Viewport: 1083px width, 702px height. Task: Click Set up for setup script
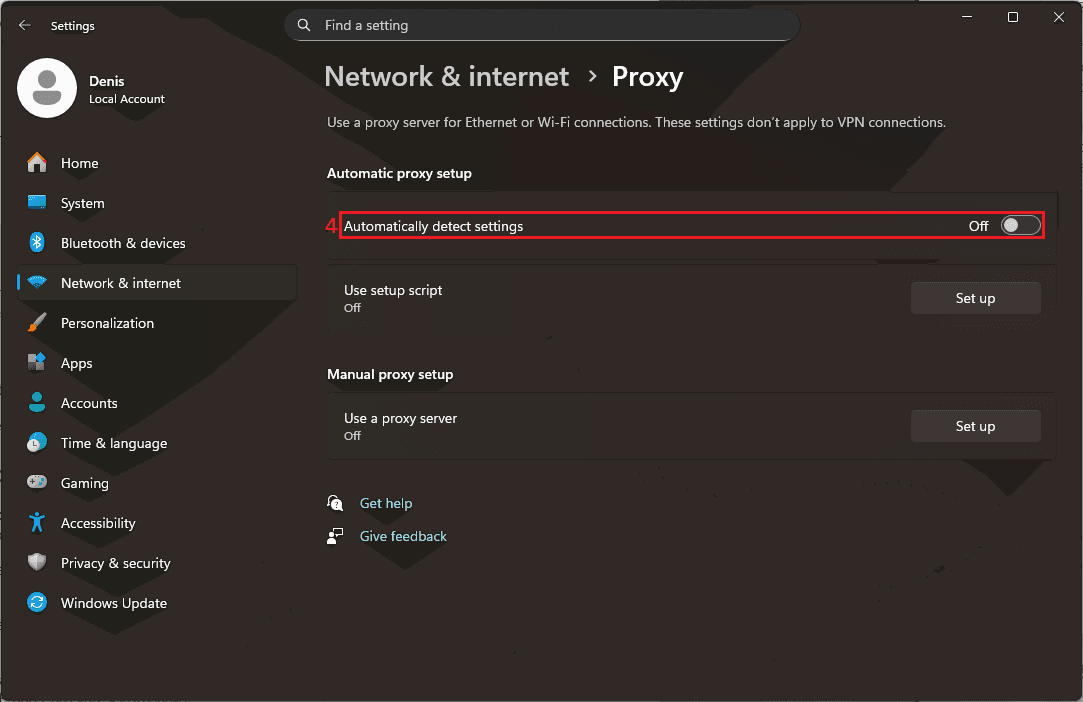(974, 298)
